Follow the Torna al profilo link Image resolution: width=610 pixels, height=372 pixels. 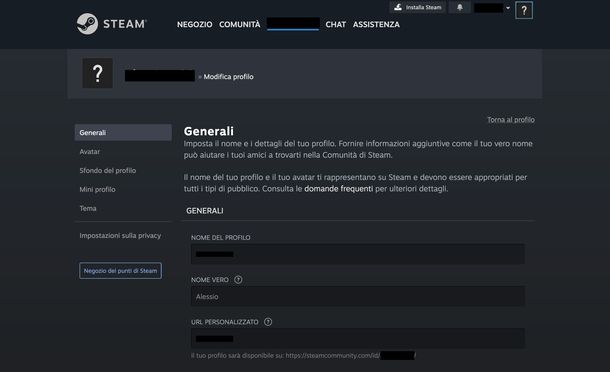[511, 119]
